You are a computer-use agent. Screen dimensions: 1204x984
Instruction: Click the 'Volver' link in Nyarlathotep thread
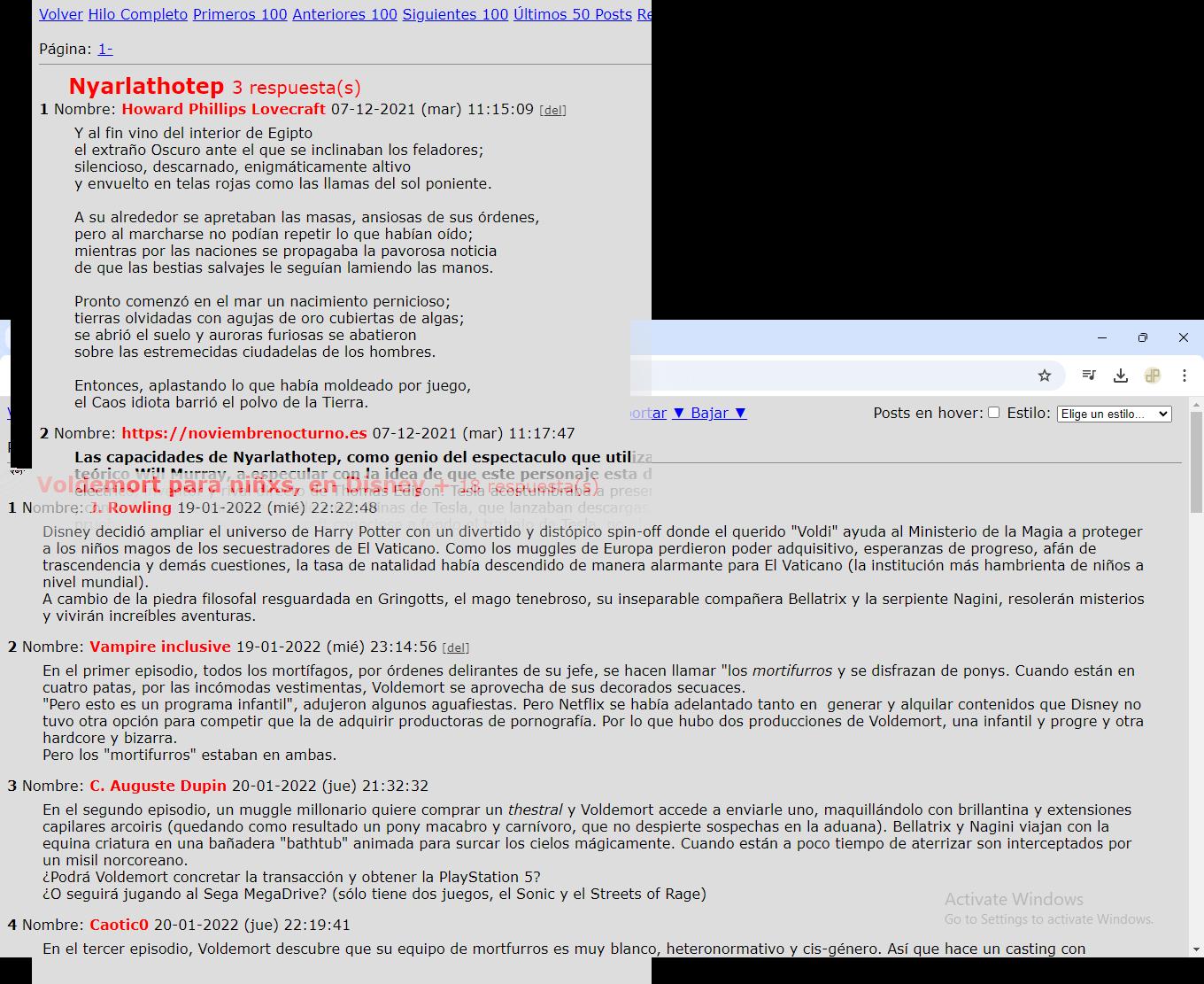(61, 14)
